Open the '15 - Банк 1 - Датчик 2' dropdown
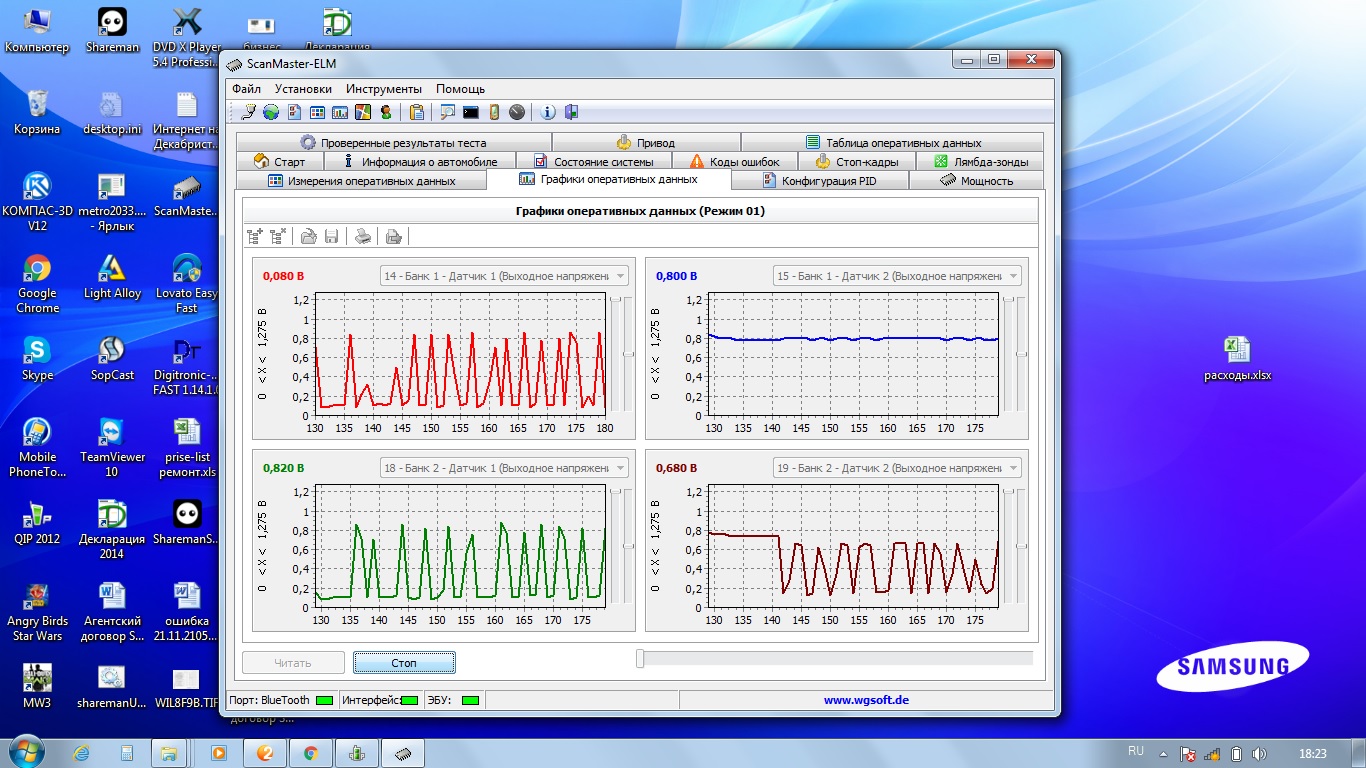The width and height of the screenshot is (1366, 768). point(1013,276)
